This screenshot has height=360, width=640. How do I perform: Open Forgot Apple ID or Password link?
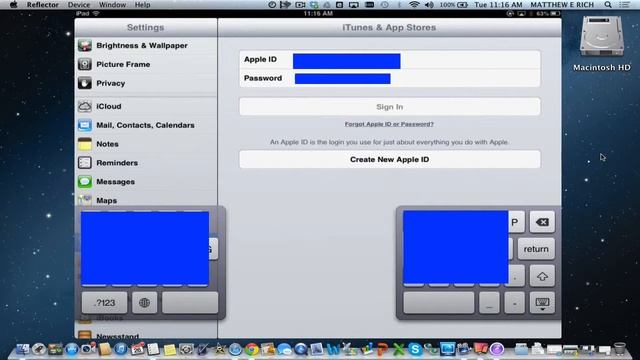(389, 124)
